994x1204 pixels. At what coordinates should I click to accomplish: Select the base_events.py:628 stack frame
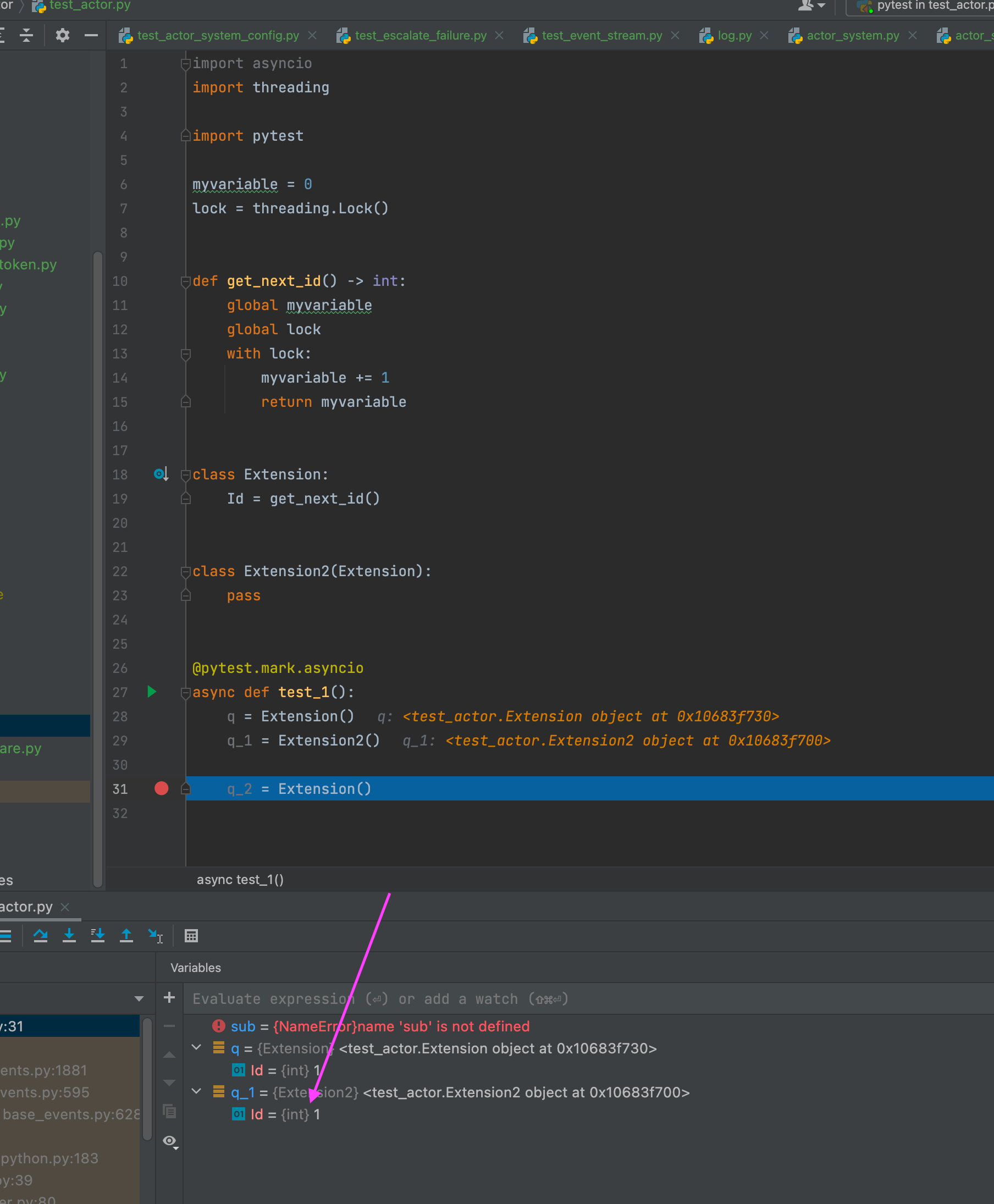point(71,1114)
